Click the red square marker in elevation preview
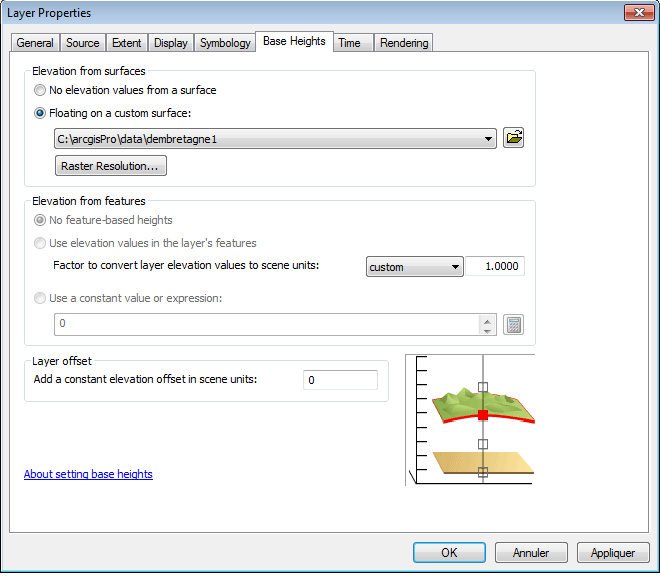Image resolution: width=660 pixels, height=576 pixels. (483, 414)
